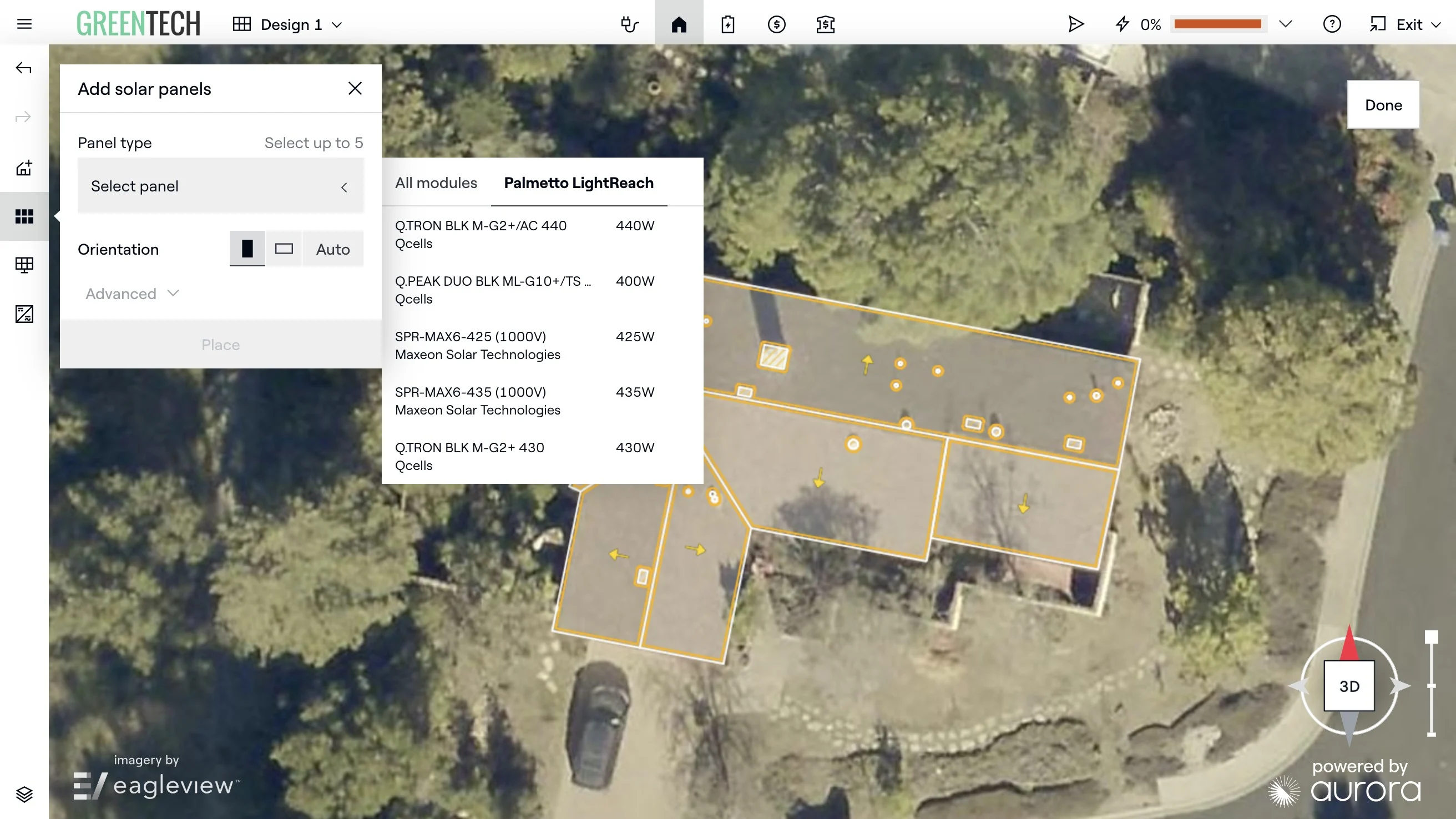The image size is (1456, 819).
Task: Select portrait panel orientation
Action: pos(247,249)
